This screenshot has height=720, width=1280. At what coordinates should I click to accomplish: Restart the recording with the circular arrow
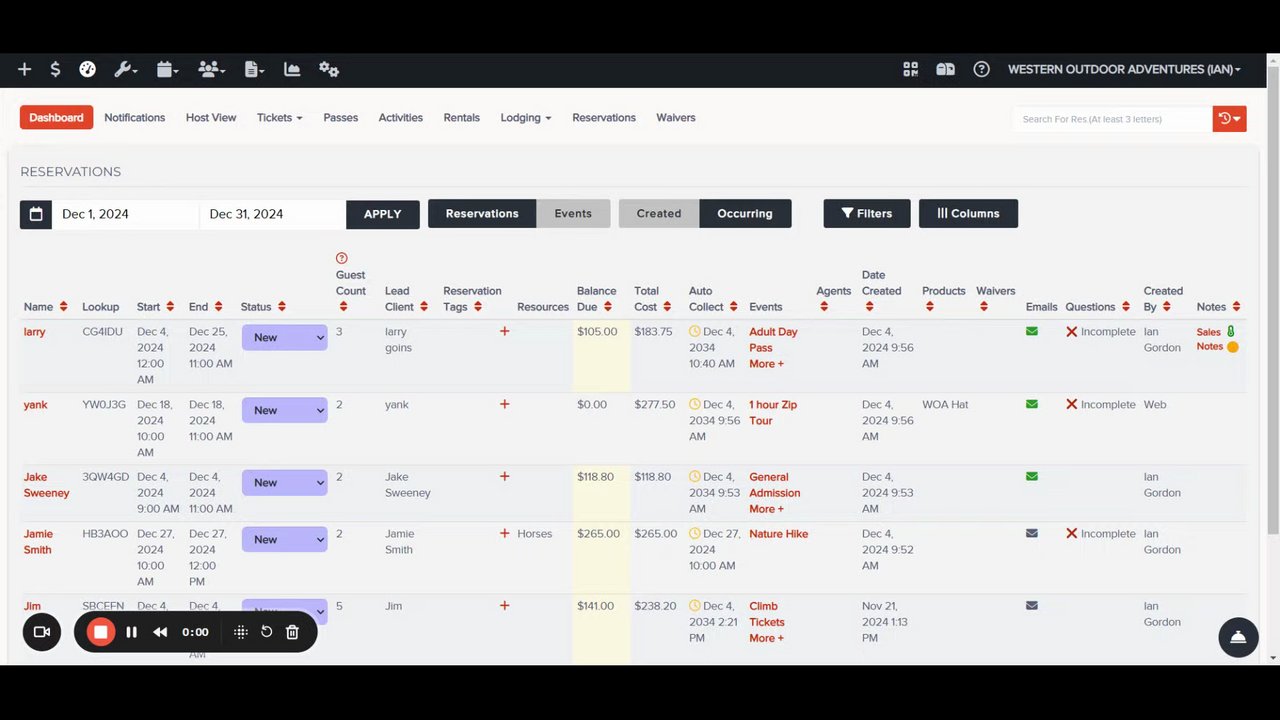(267, 632)
